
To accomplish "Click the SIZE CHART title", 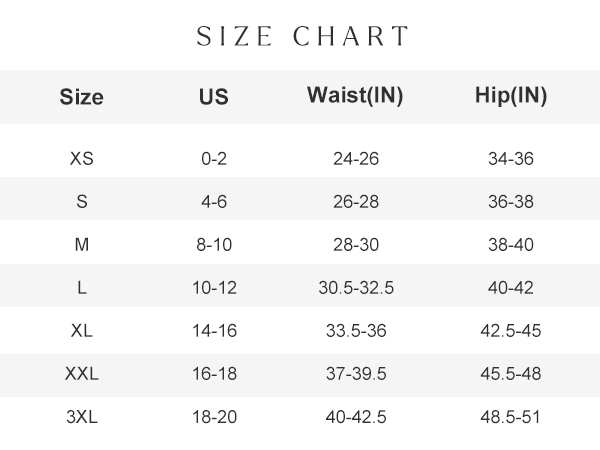I will coord(302,36).
